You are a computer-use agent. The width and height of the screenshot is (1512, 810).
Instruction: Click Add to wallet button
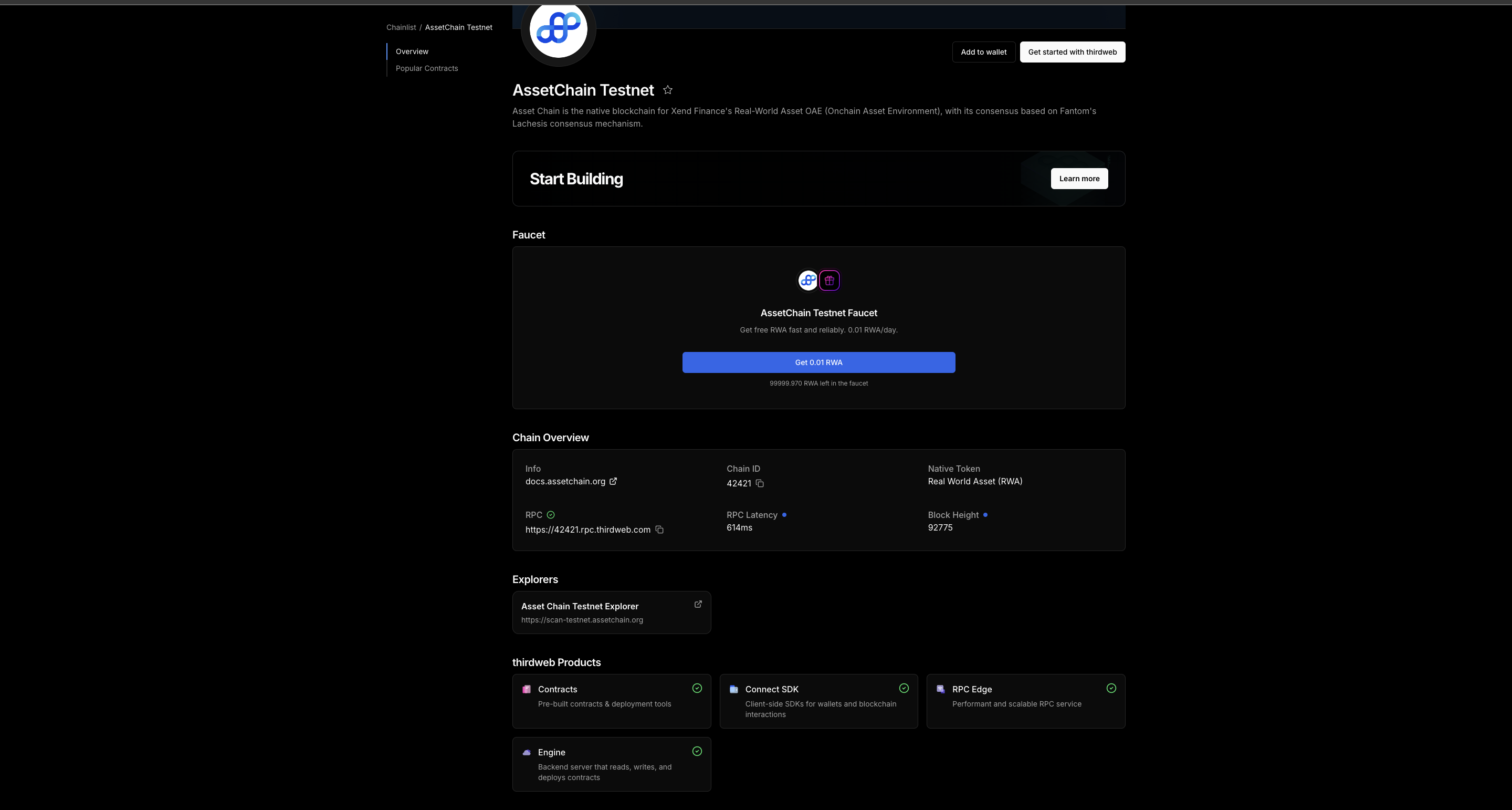983,53
